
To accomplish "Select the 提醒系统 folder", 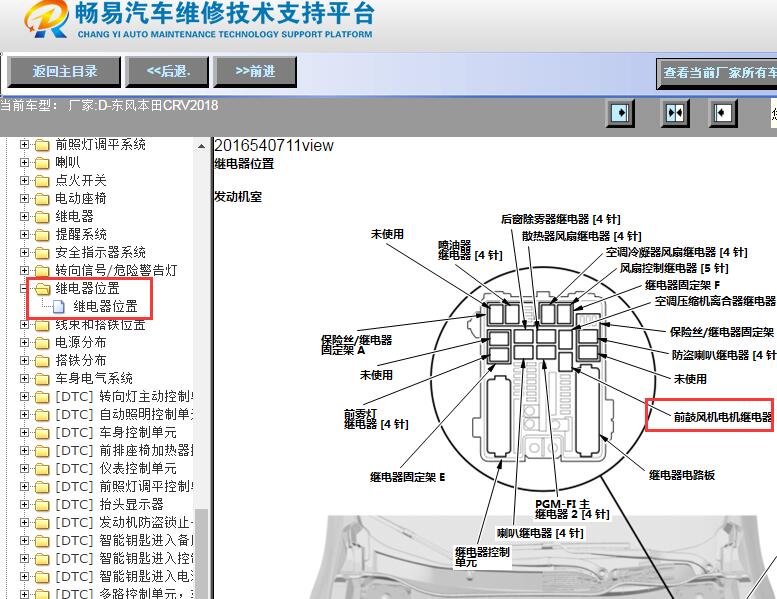I will (x=81, y=234).
